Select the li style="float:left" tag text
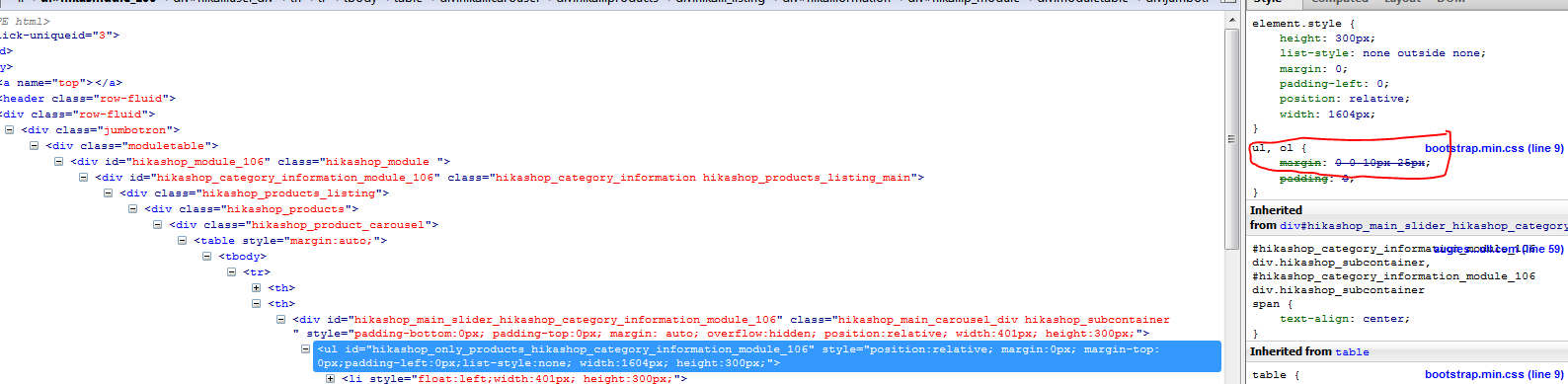 (x=514, y=379)
